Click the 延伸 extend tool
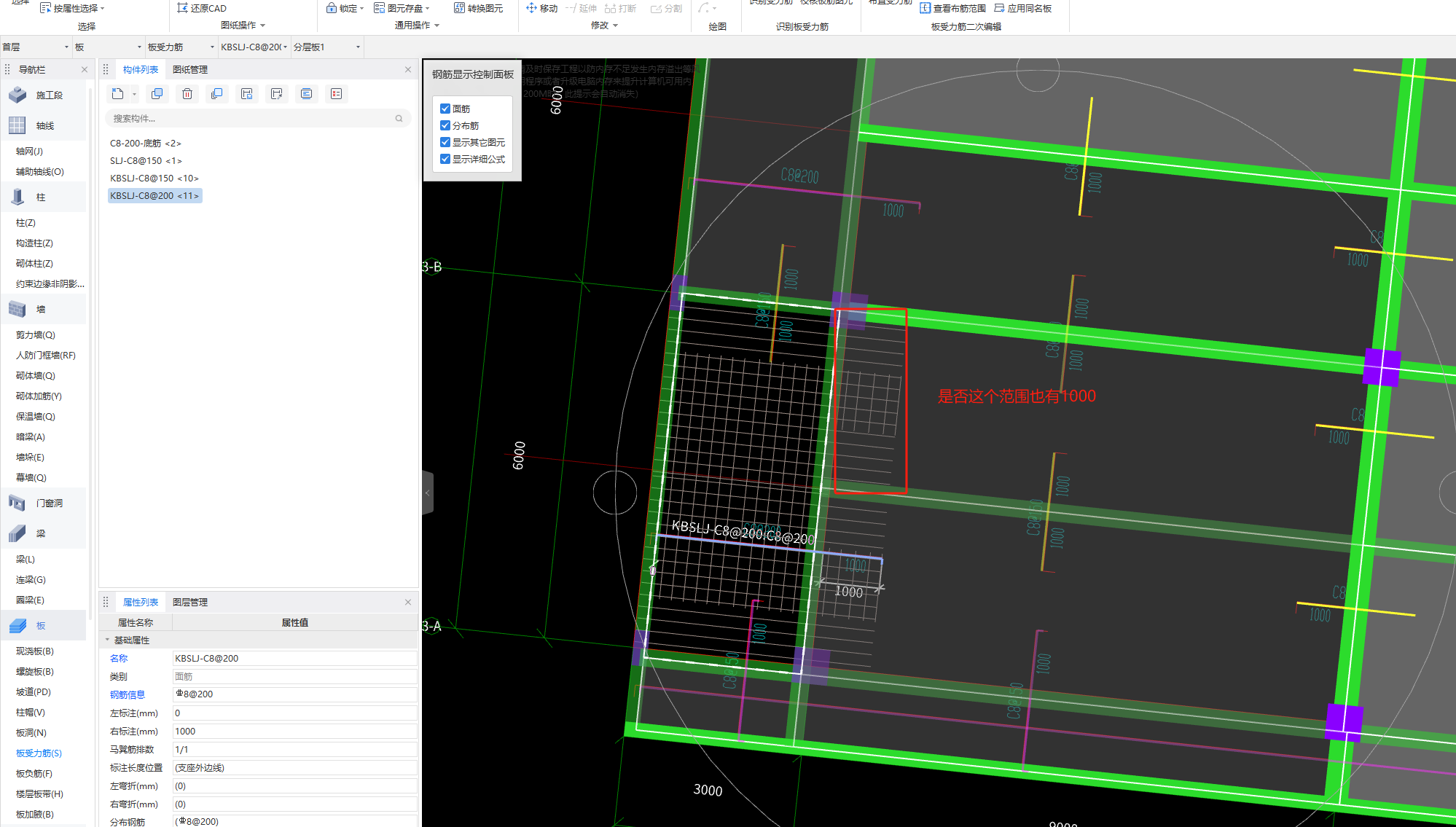1456x827 pixels. (581, 8)
